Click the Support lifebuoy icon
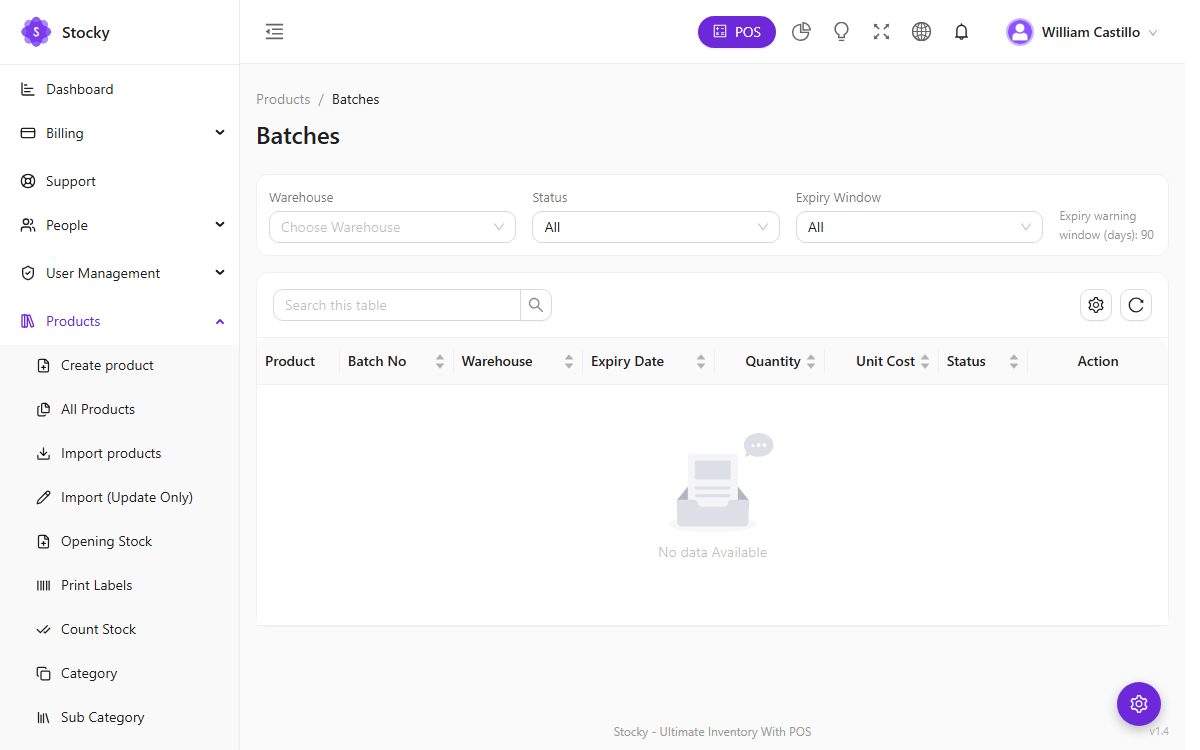This screenshot has width=1200, height=750. tap(28, 181)
